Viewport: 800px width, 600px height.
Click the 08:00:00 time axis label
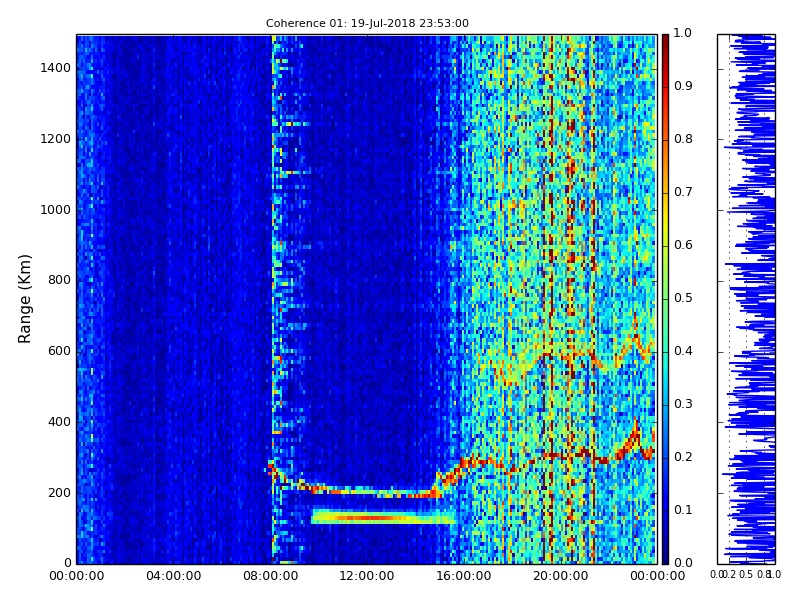click(270, 576)
